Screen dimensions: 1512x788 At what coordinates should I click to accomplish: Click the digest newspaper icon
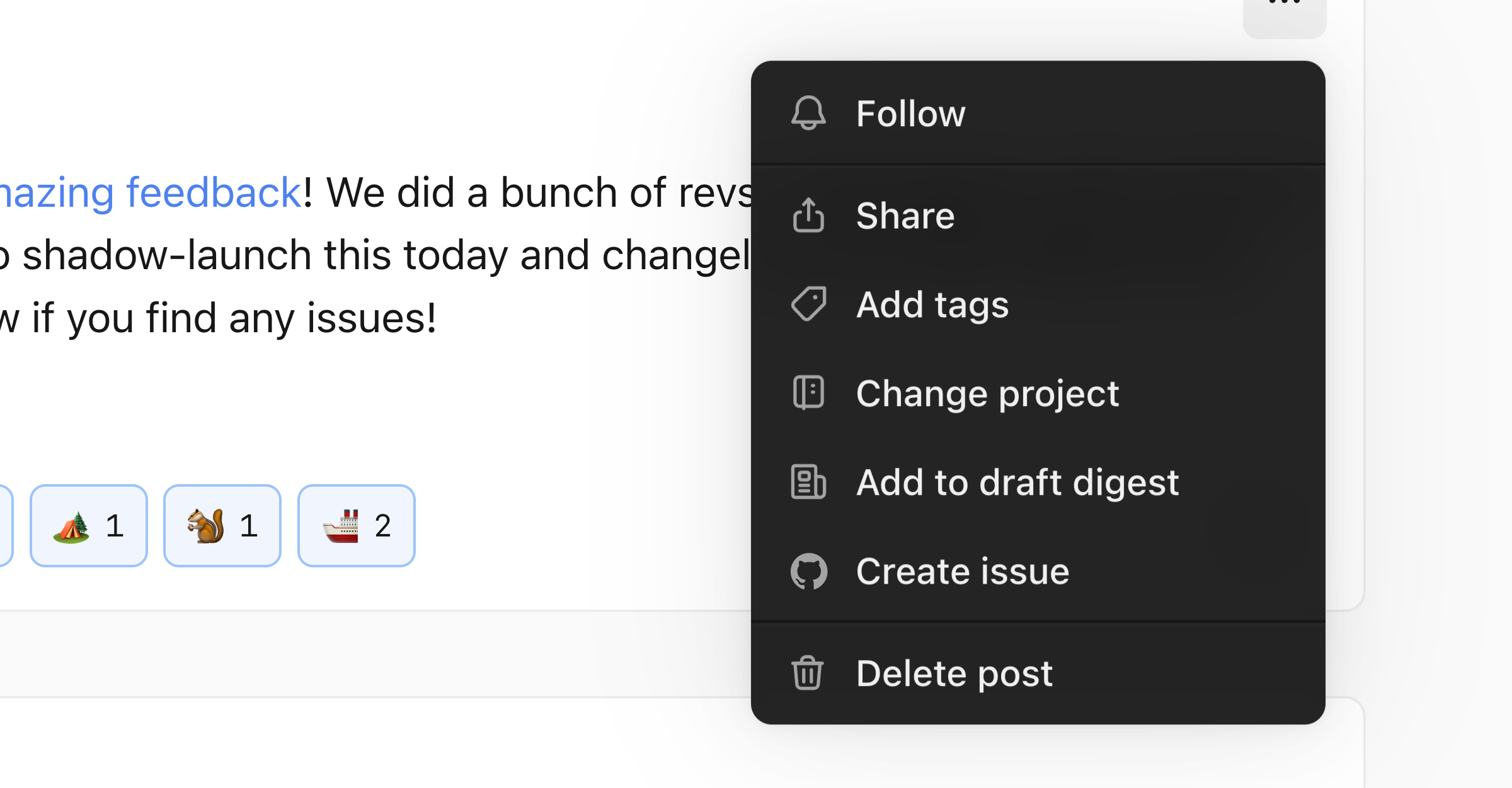click(x=808, y=482)
